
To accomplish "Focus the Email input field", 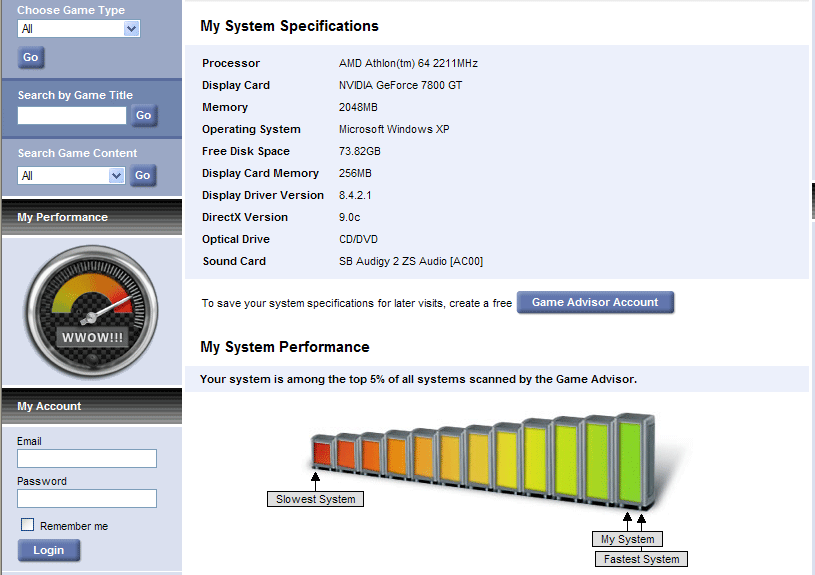I will [x=87, y=458].
